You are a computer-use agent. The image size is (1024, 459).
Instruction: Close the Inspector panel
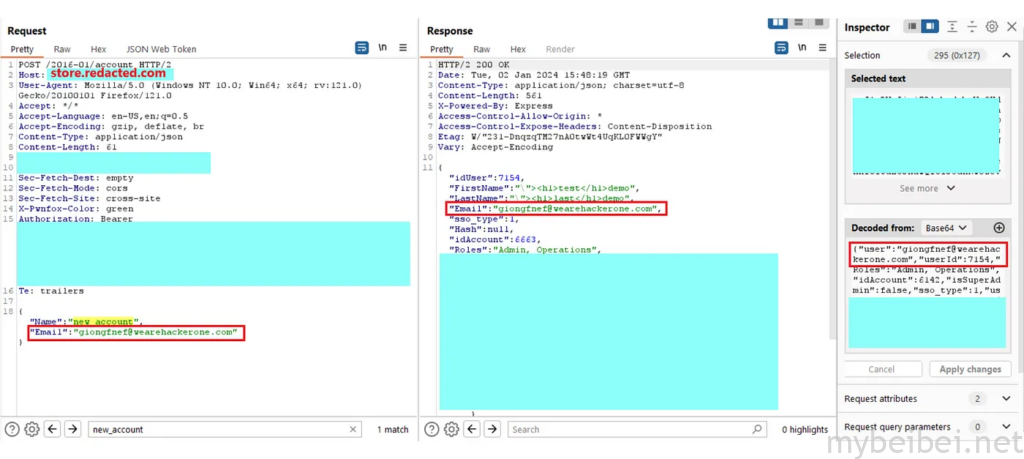coord(1009,27)
